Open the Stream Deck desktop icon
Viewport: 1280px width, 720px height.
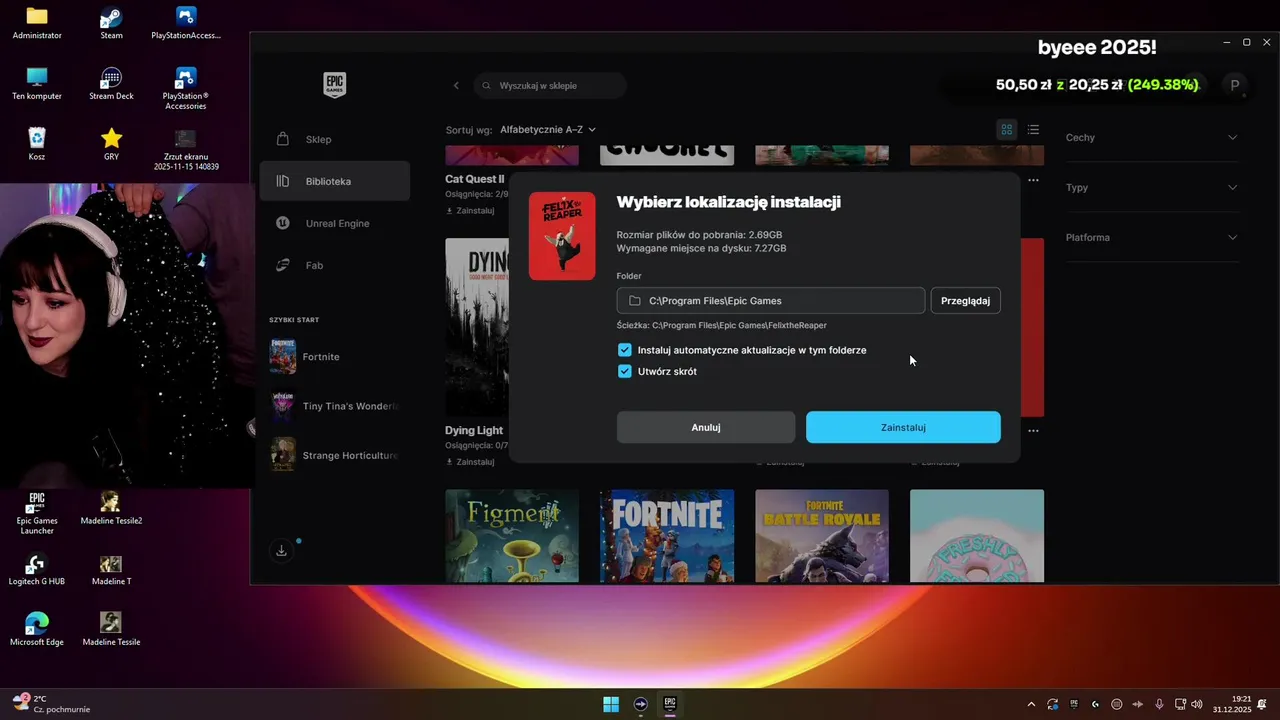(111, 84)
